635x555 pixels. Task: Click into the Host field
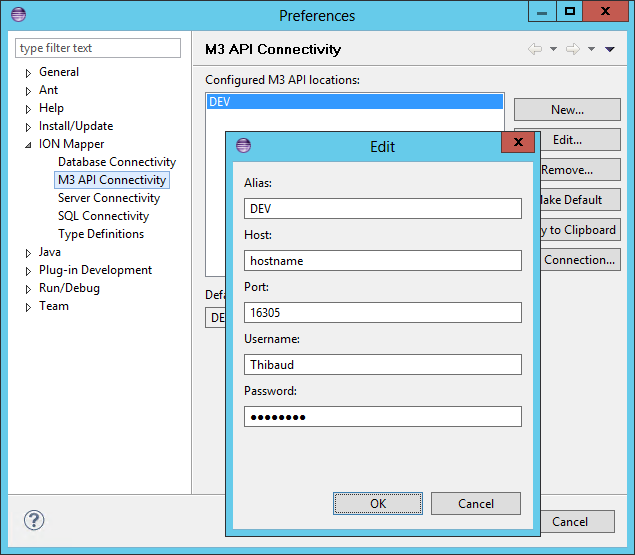(382, 260)
